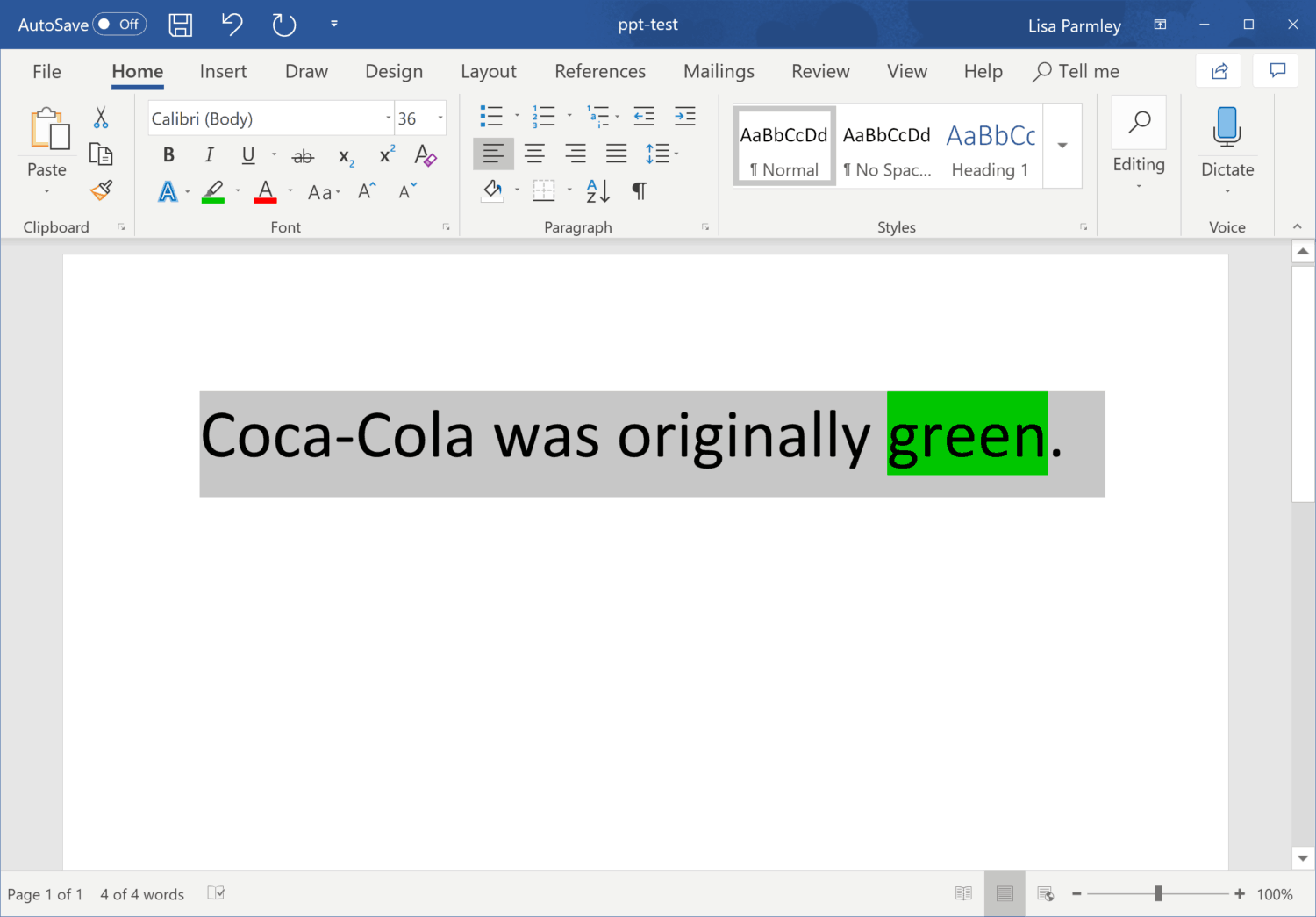The height and width of the screenshot is (917, 1316).
Task: Increase font size with Grow Font
Action: pos(367,190)
